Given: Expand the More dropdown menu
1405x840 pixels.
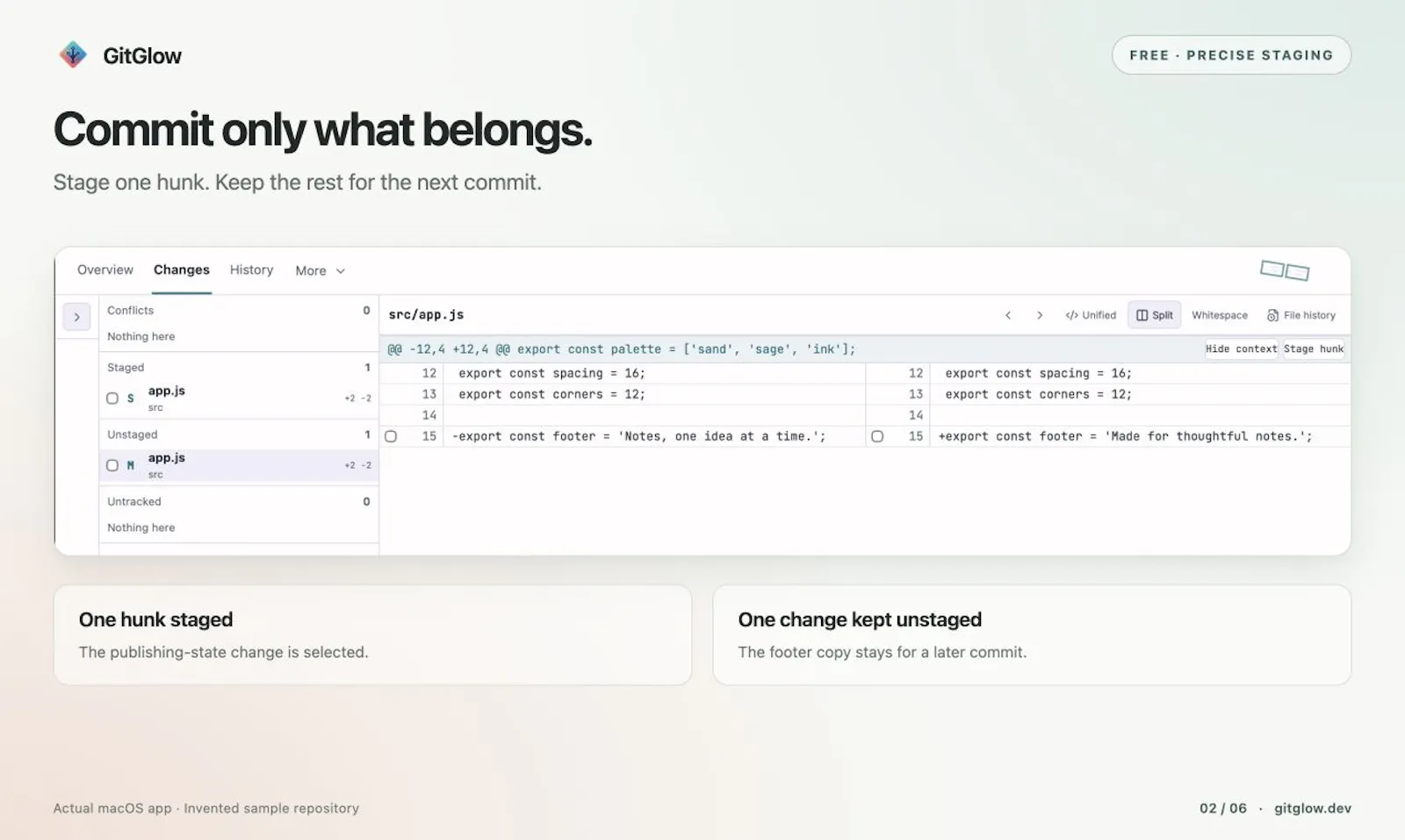Looking at the screenshot, I should click(x=320, y=270).
